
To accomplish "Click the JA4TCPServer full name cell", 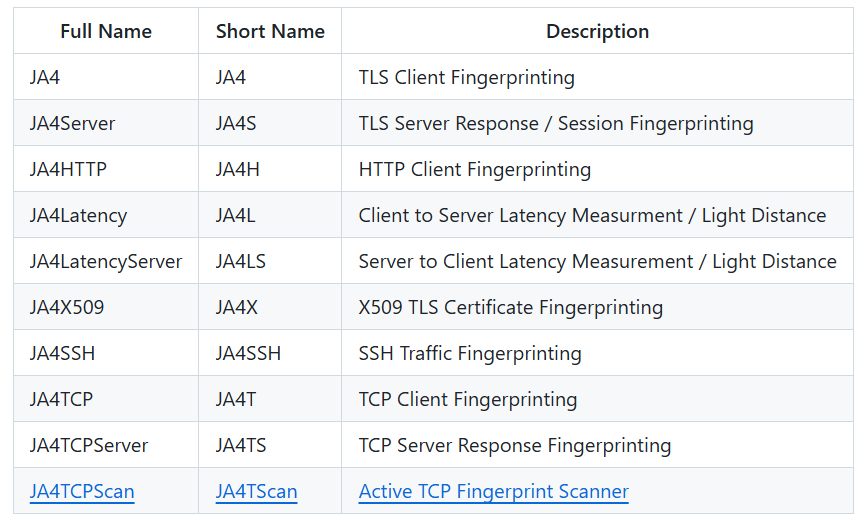I will [106, 445].
